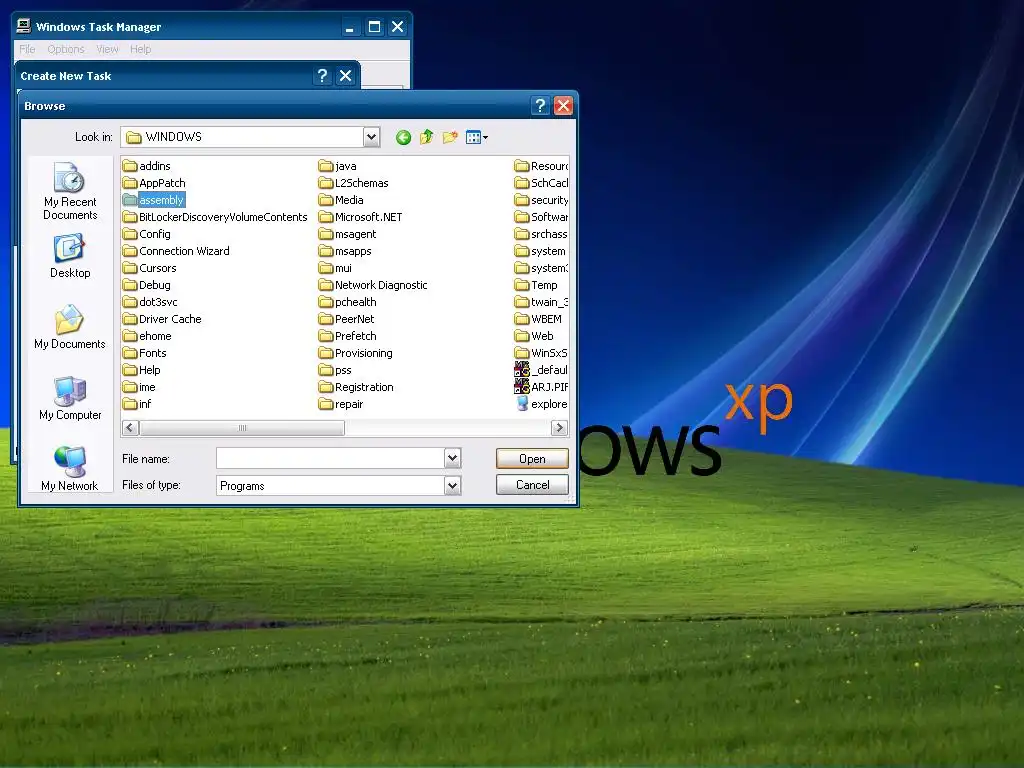The height and width of the screenshot is (768, 1024).
Task: Select the dot3svc folder
Action: pyautogui.click(x=150, y=302)
